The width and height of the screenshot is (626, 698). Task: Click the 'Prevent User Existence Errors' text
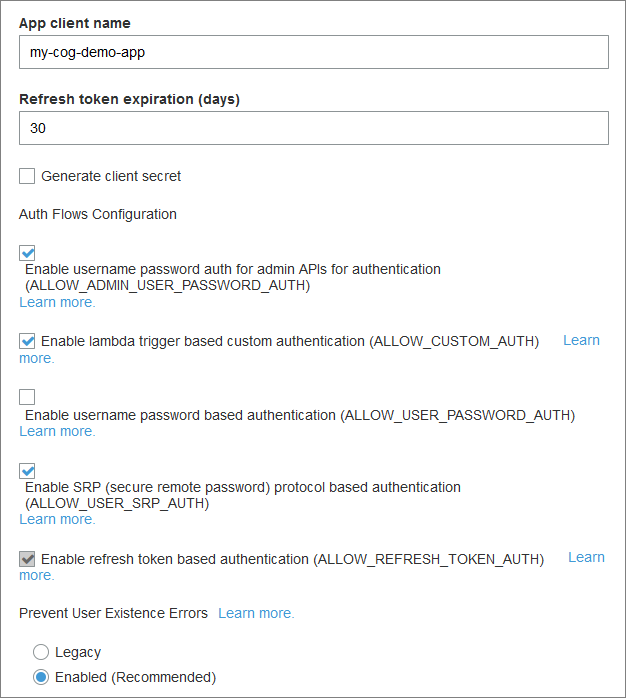tap(113, 613)
